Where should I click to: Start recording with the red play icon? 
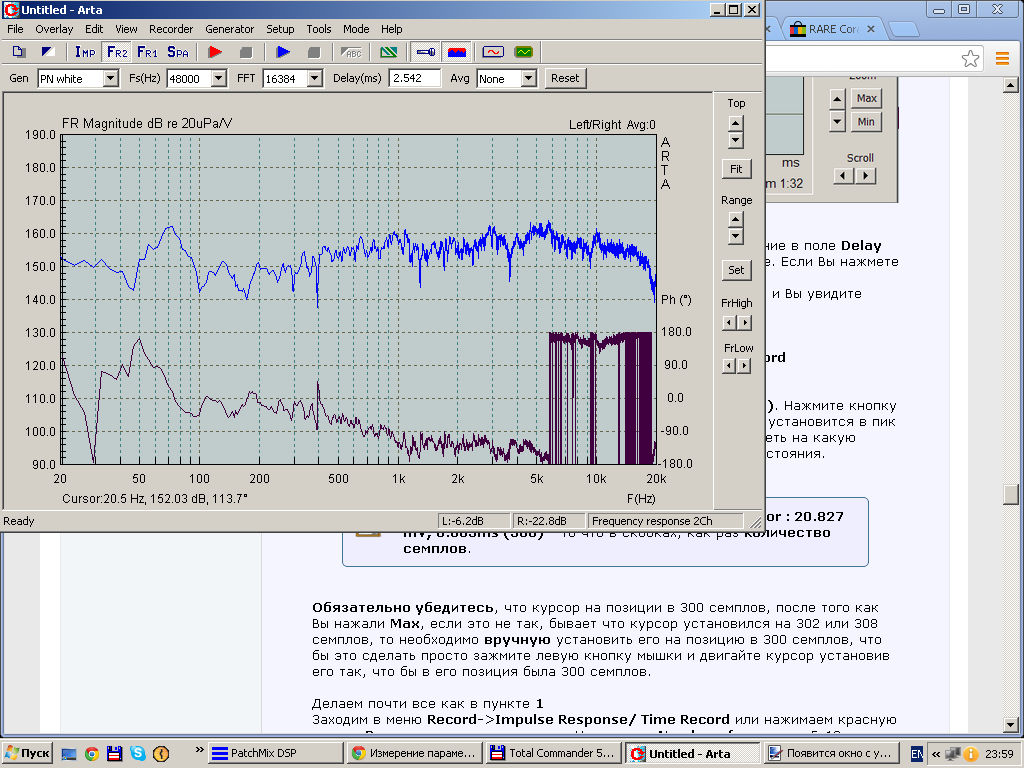tap(214, 52)
